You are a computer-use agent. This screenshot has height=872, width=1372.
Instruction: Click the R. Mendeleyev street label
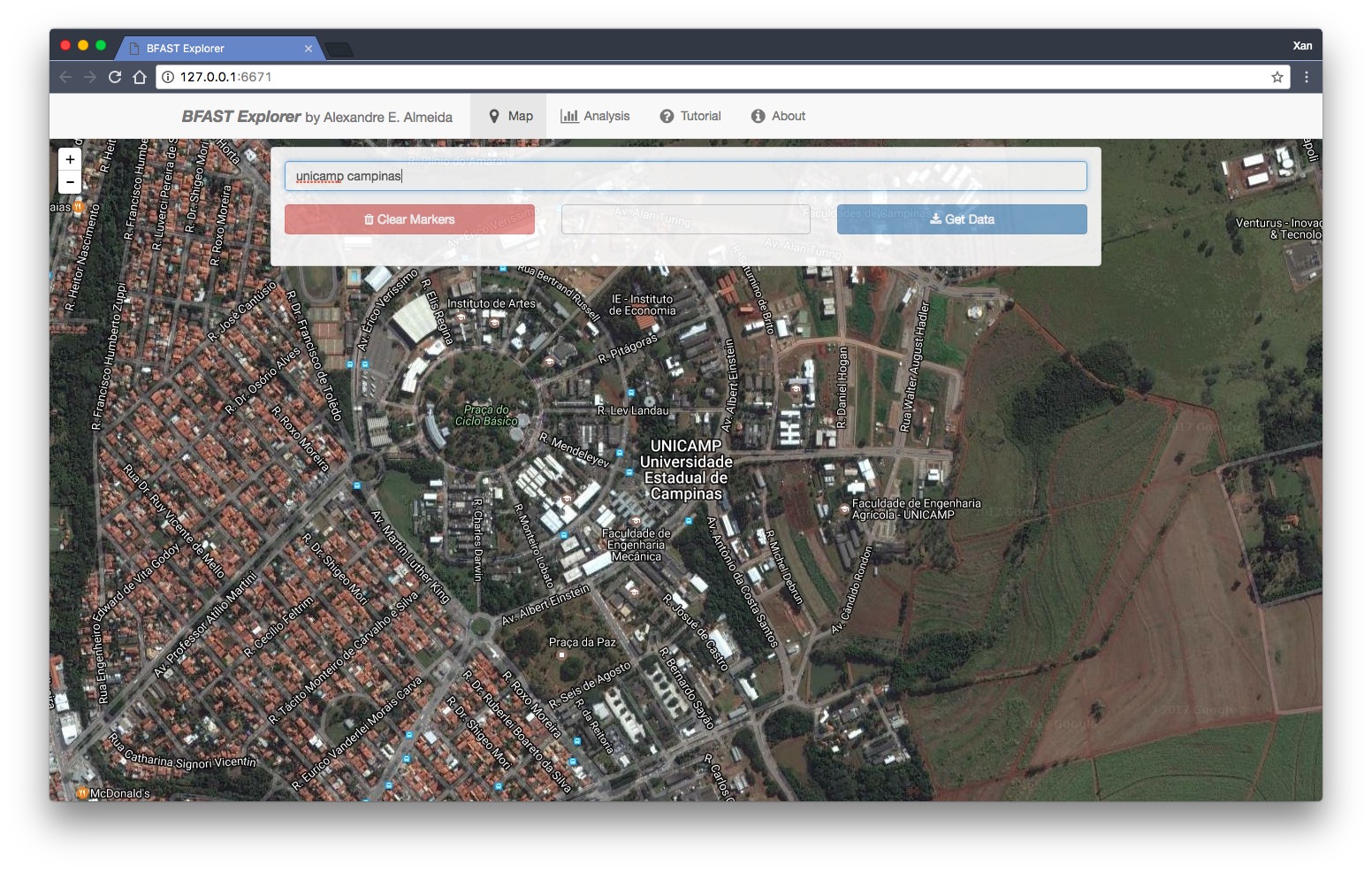point(575,450)
